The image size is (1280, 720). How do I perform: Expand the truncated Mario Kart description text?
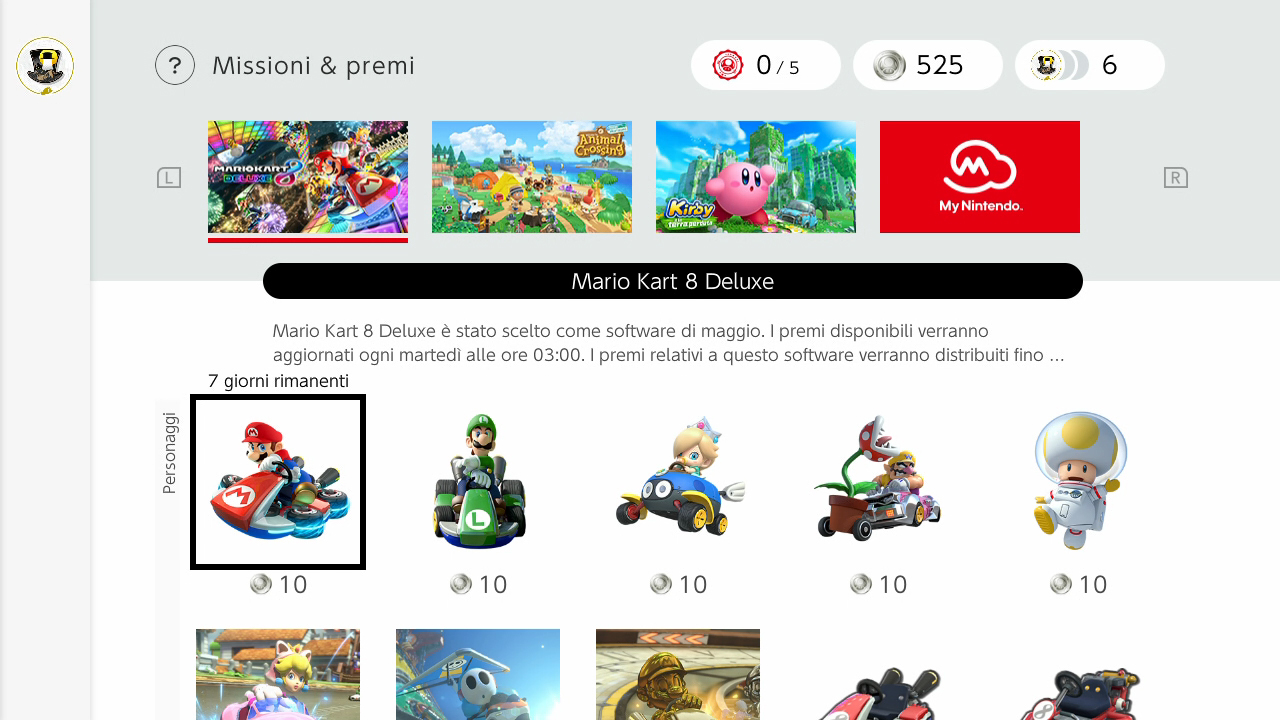668,343
